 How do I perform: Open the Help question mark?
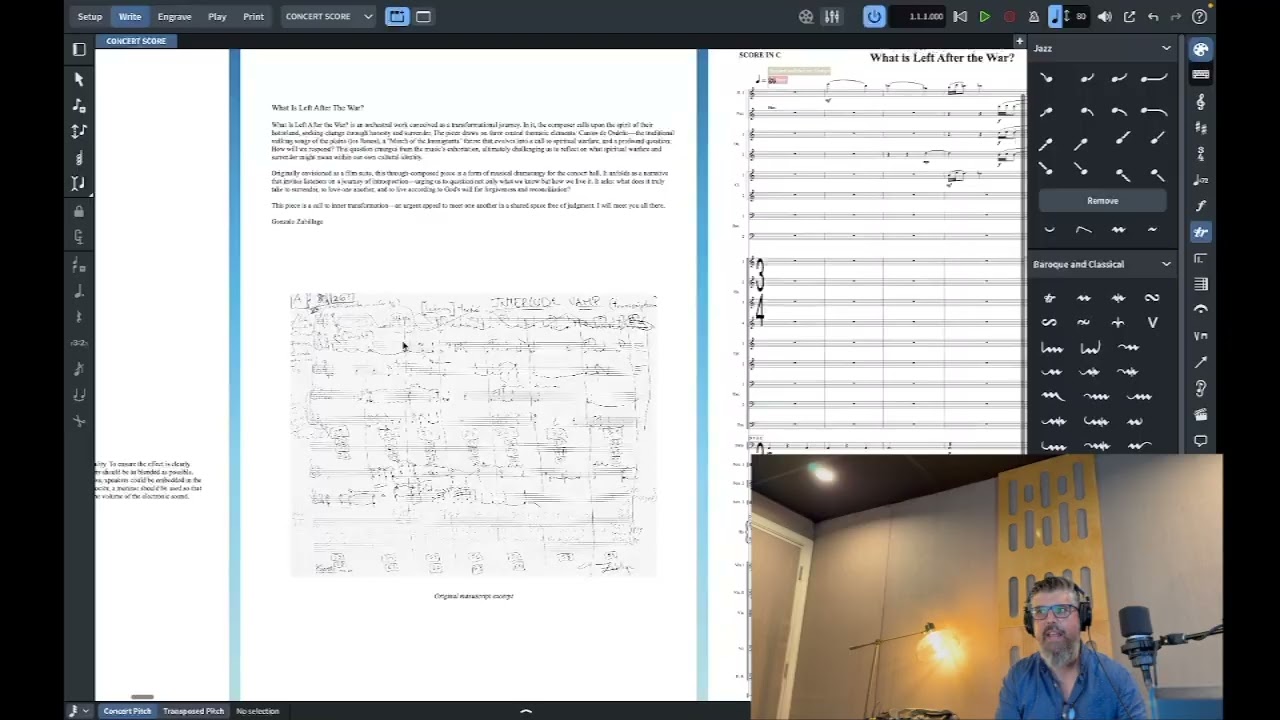tap(1199, 16)
